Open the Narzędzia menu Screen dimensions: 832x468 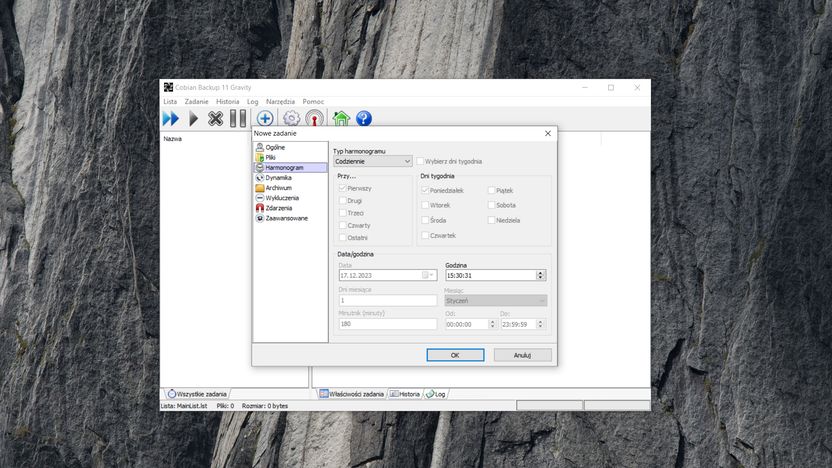tap(280, 101)
